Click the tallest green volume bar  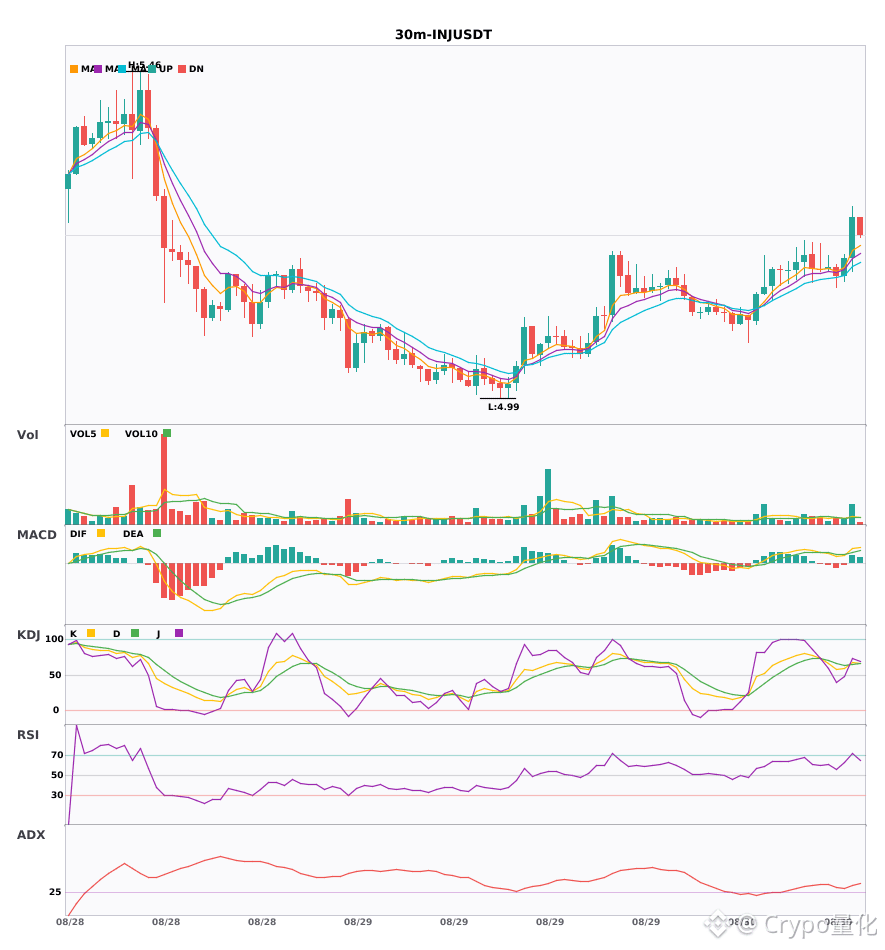[x=548, y=497]
